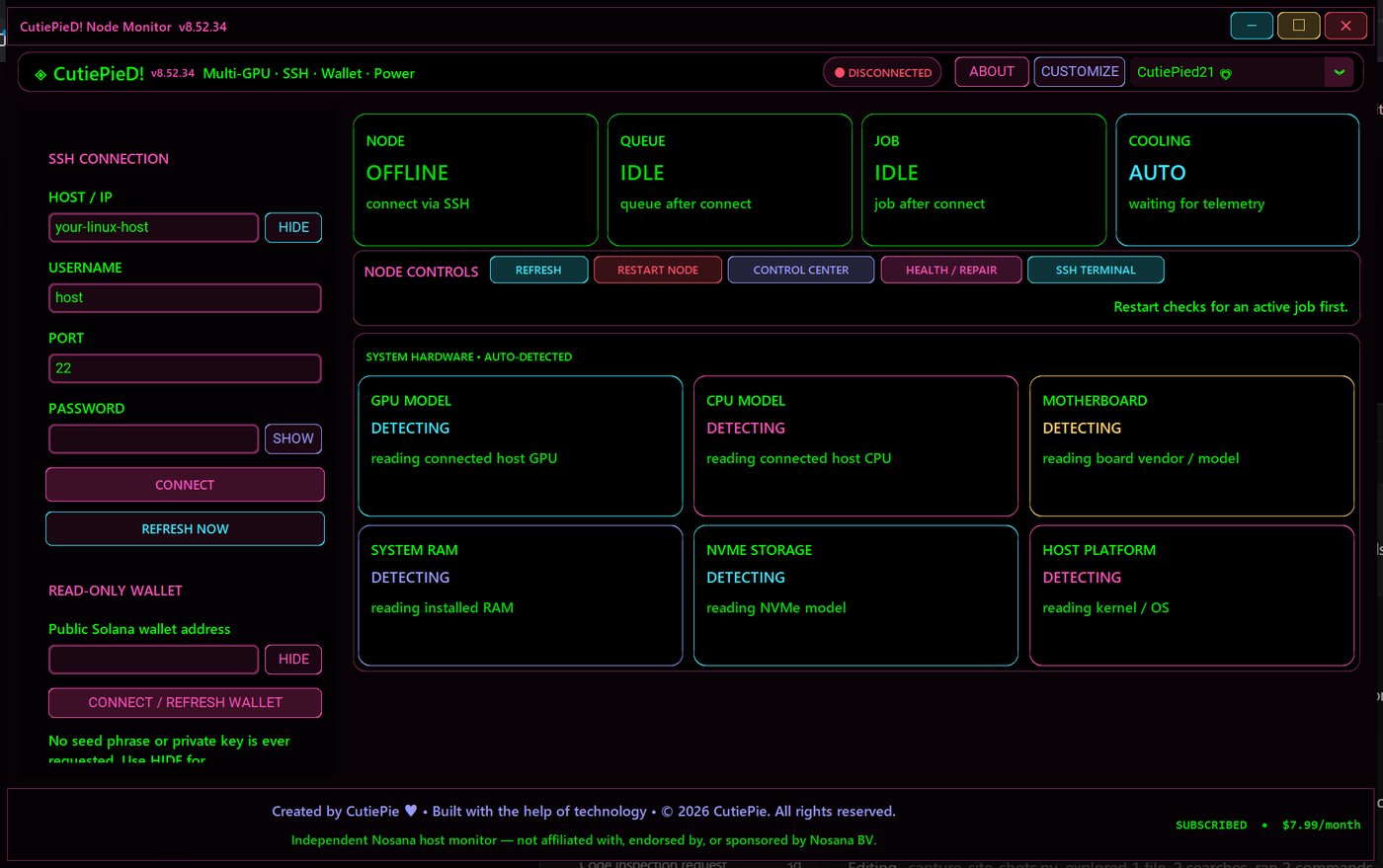Select the SYSTEM RAM hardware card
Viewport: 1383px width, 868px height.
[521, 595]
